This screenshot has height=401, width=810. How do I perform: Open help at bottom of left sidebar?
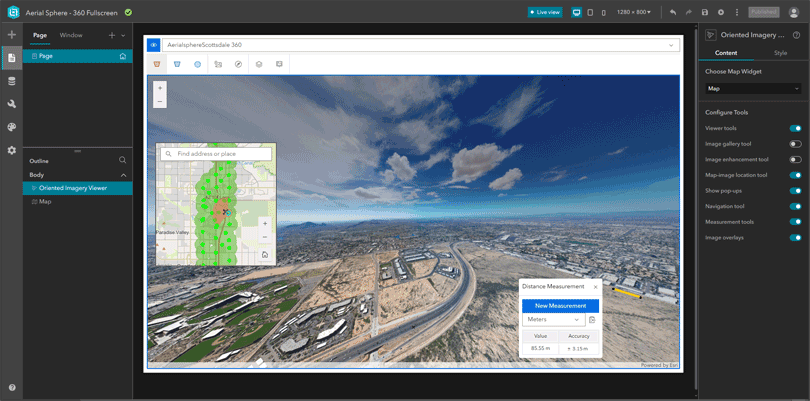point(11,388)
